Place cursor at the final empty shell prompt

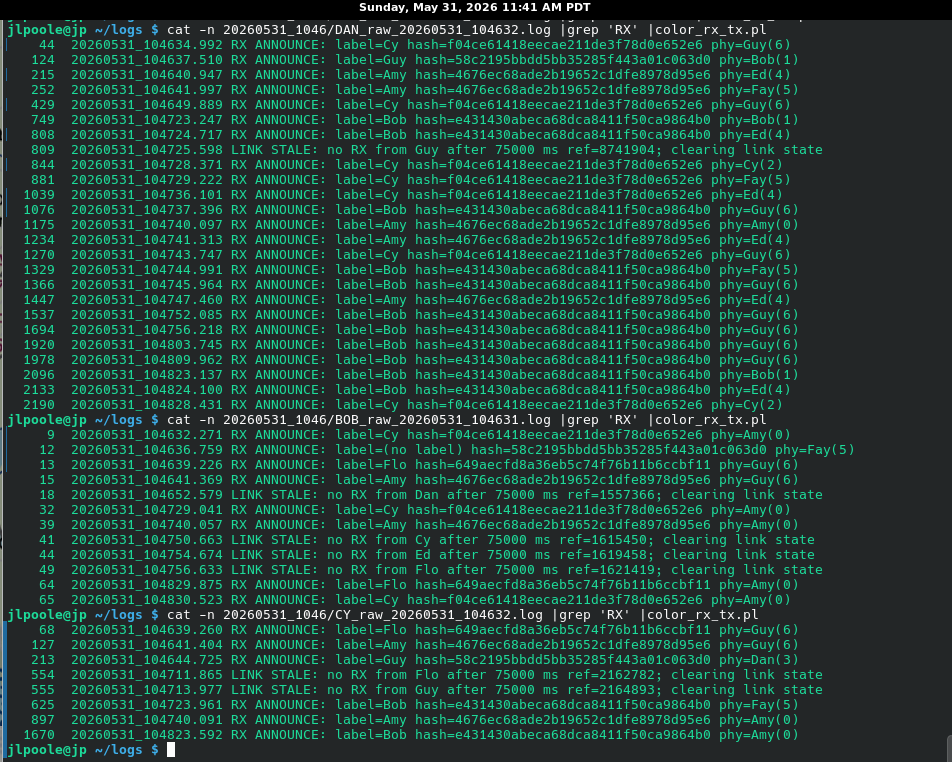click(x=171, y=750)
